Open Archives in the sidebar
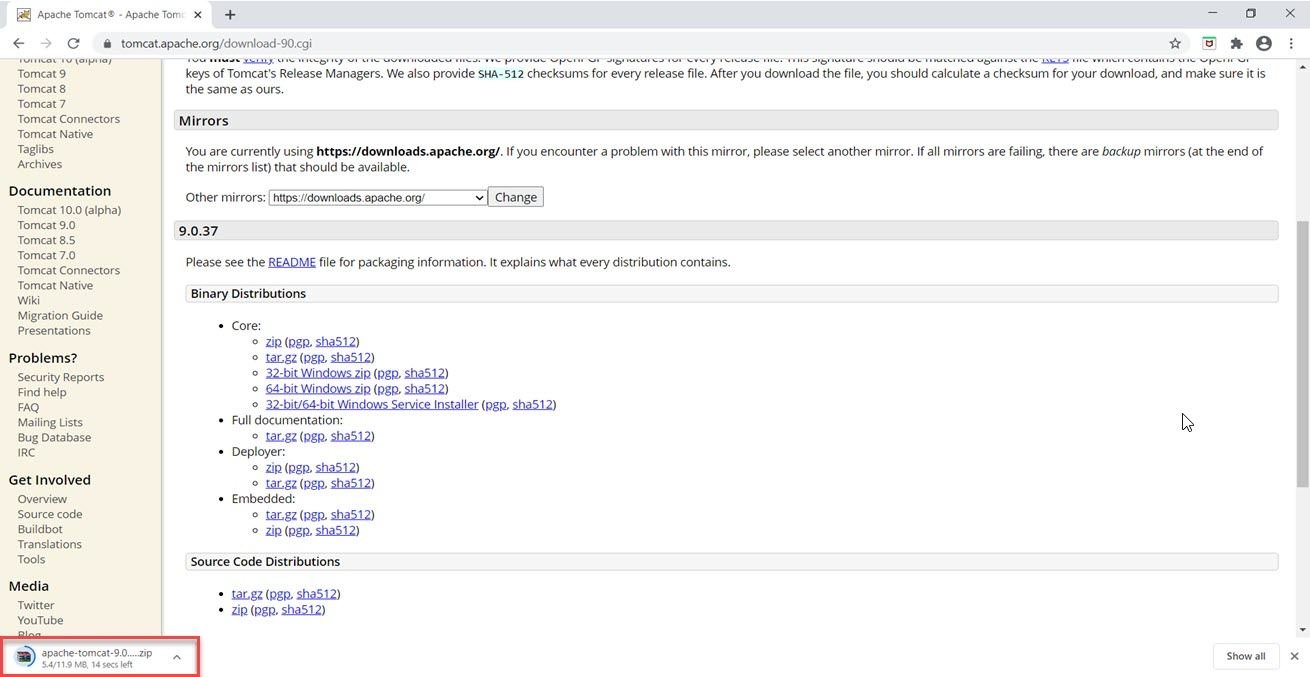The height and width of the screenshot is (677, 1310). click(40, 164)
